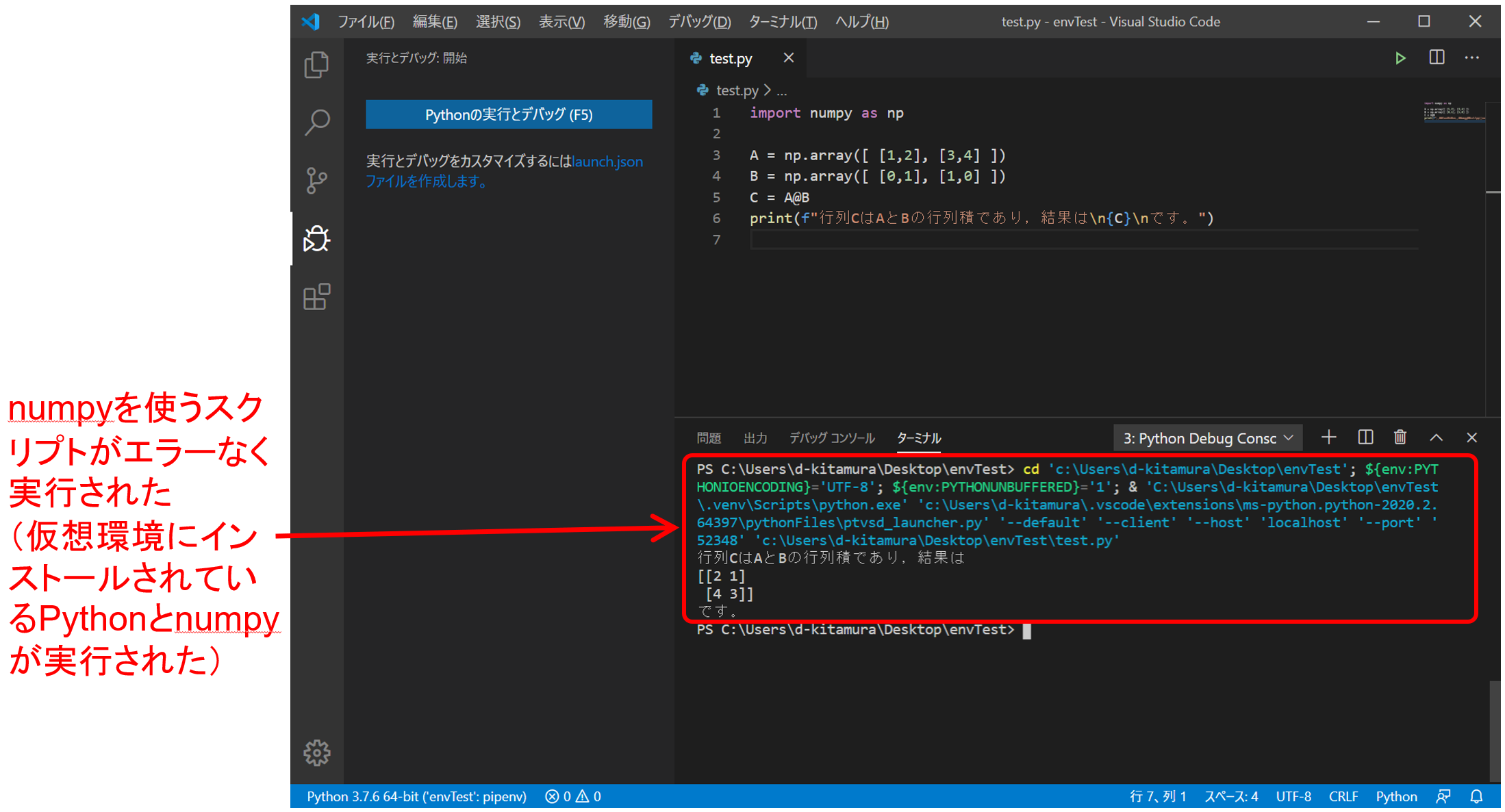Click the editor minimap preview
1505x812 pixels.
click(x=1454, y=112)
